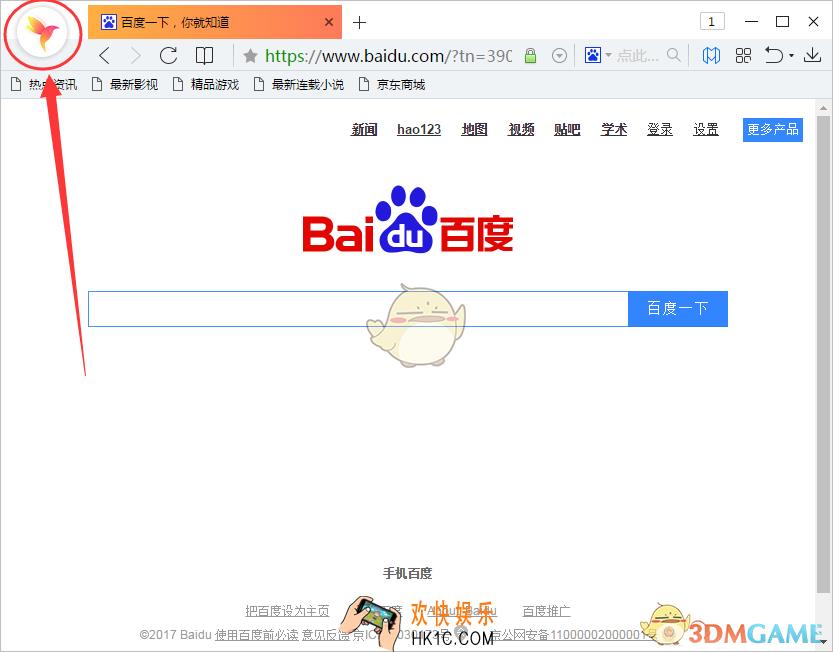Click the quick search box 点此...
This screenshot has height=652, width=833.
(638, 55)
